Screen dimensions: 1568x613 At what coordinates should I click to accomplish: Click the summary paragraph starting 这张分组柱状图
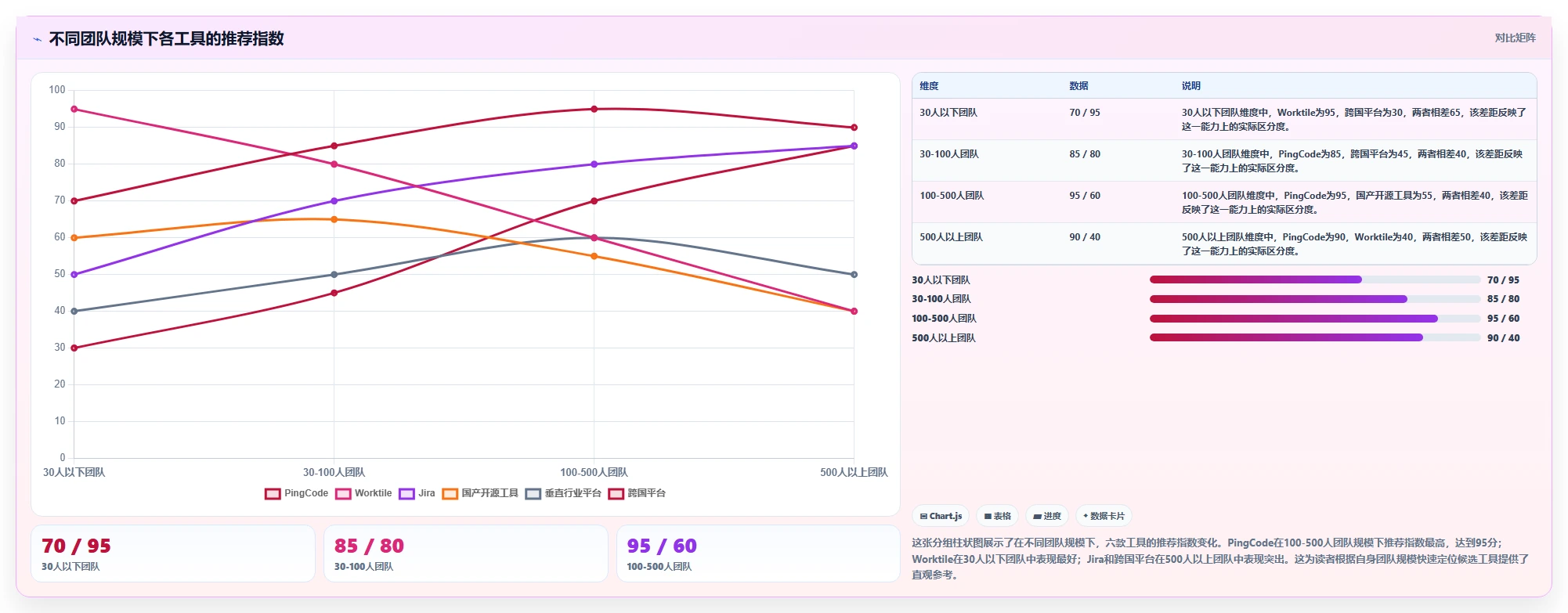coord(1220,558)
